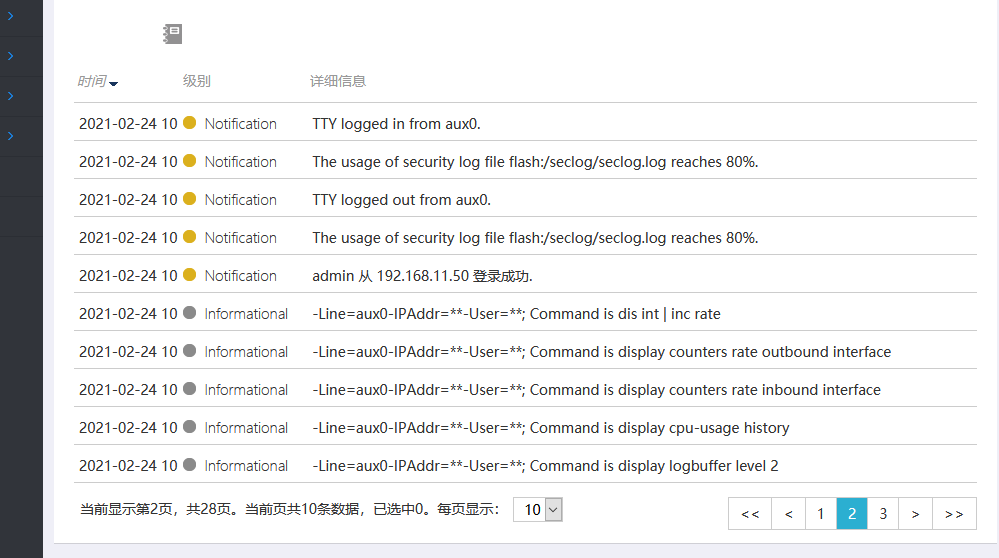Sort by the 时间 column header arrow

[x=113, y=83]
